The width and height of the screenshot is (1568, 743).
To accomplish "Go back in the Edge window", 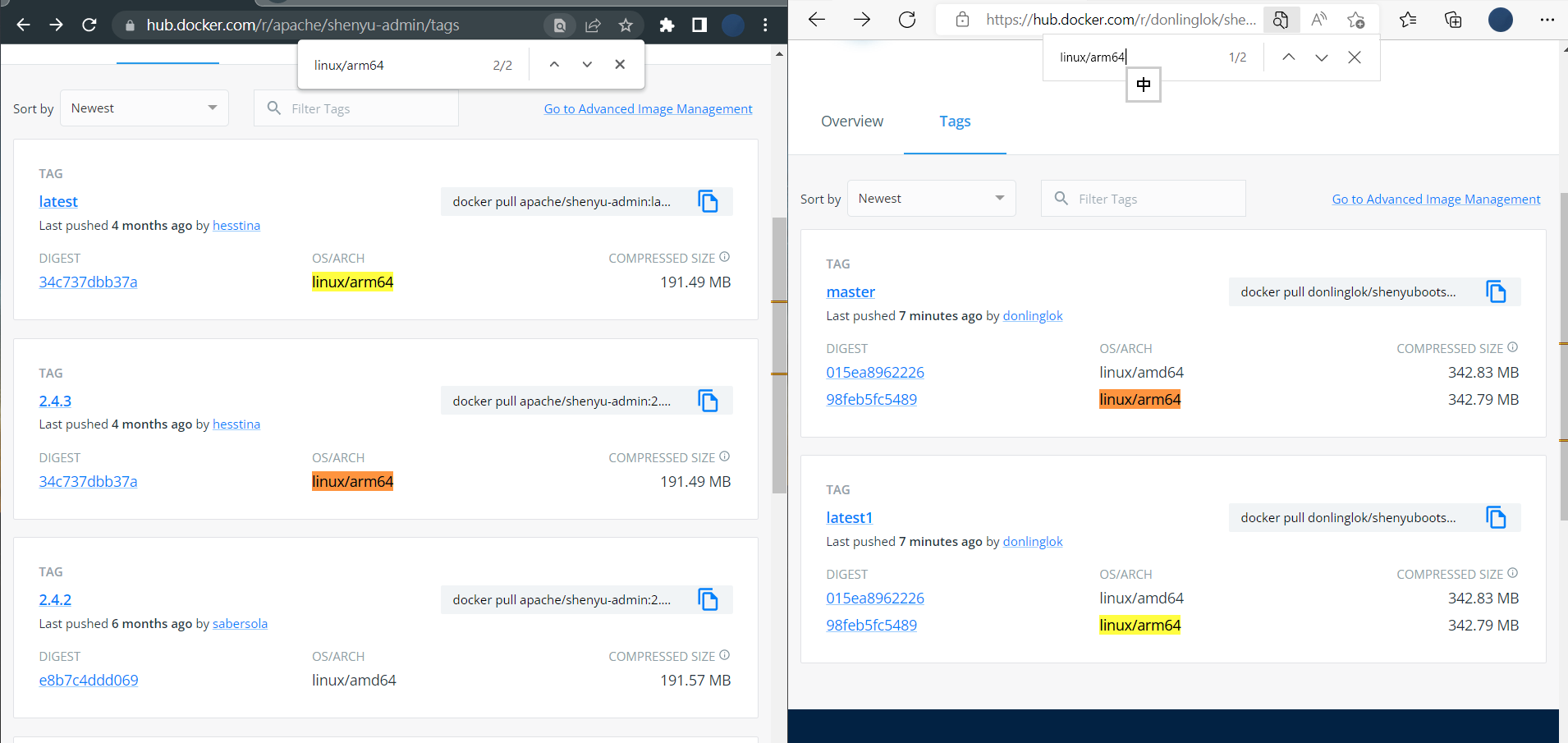I will tap(816, 19).
